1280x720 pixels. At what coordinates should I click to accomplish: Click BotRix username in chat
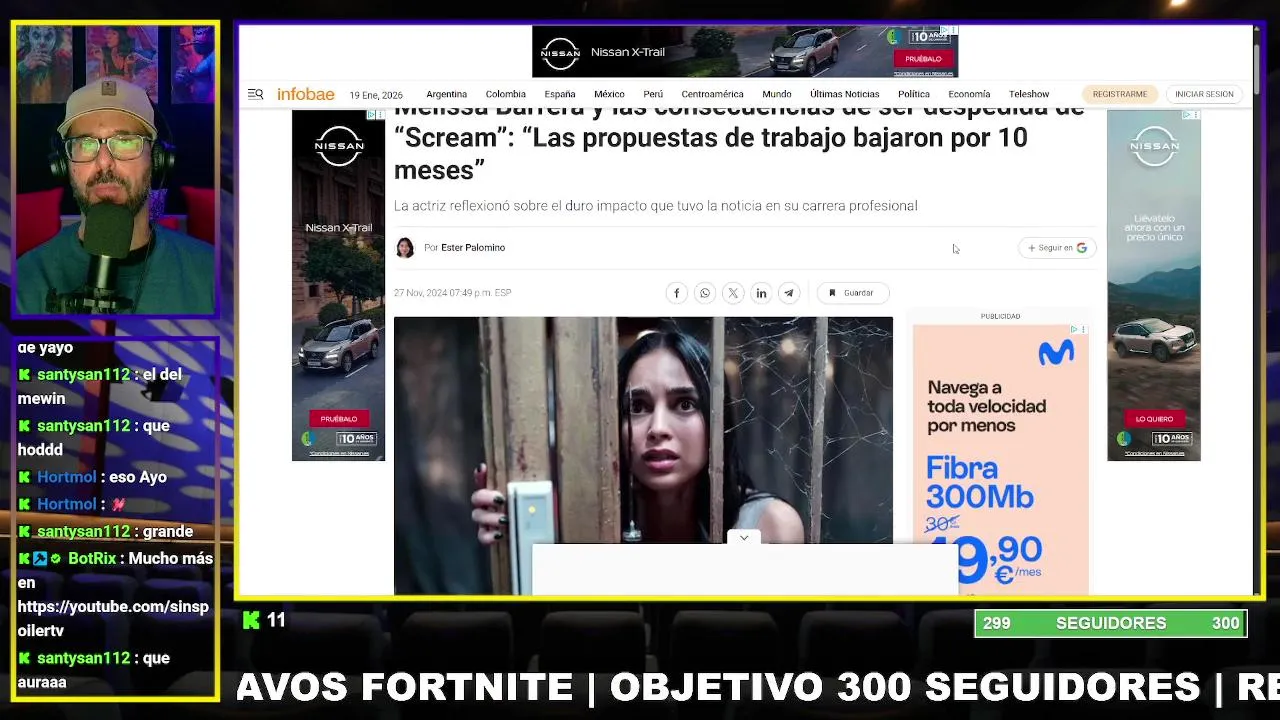(x=92, y=559)
